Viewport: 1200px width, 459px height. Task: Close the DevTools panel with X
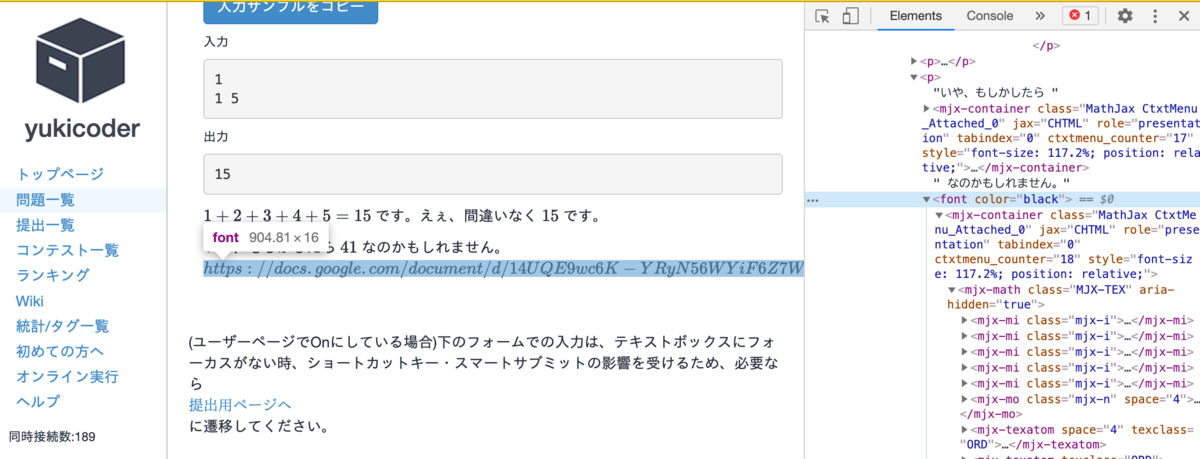pos(1182,16)
